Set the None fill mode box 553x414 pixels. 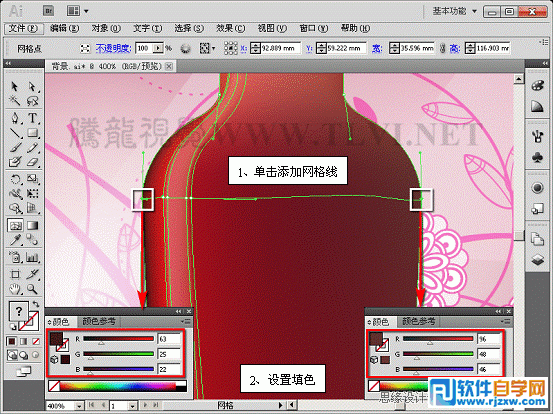tap(36, 341)
